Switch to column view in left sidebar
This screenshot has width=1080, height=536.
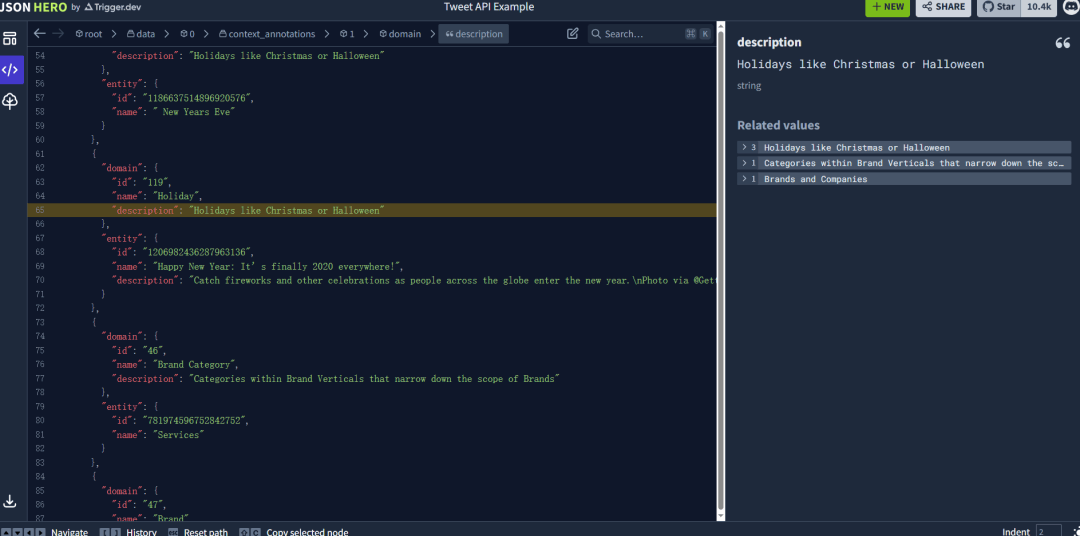point(10,39)
